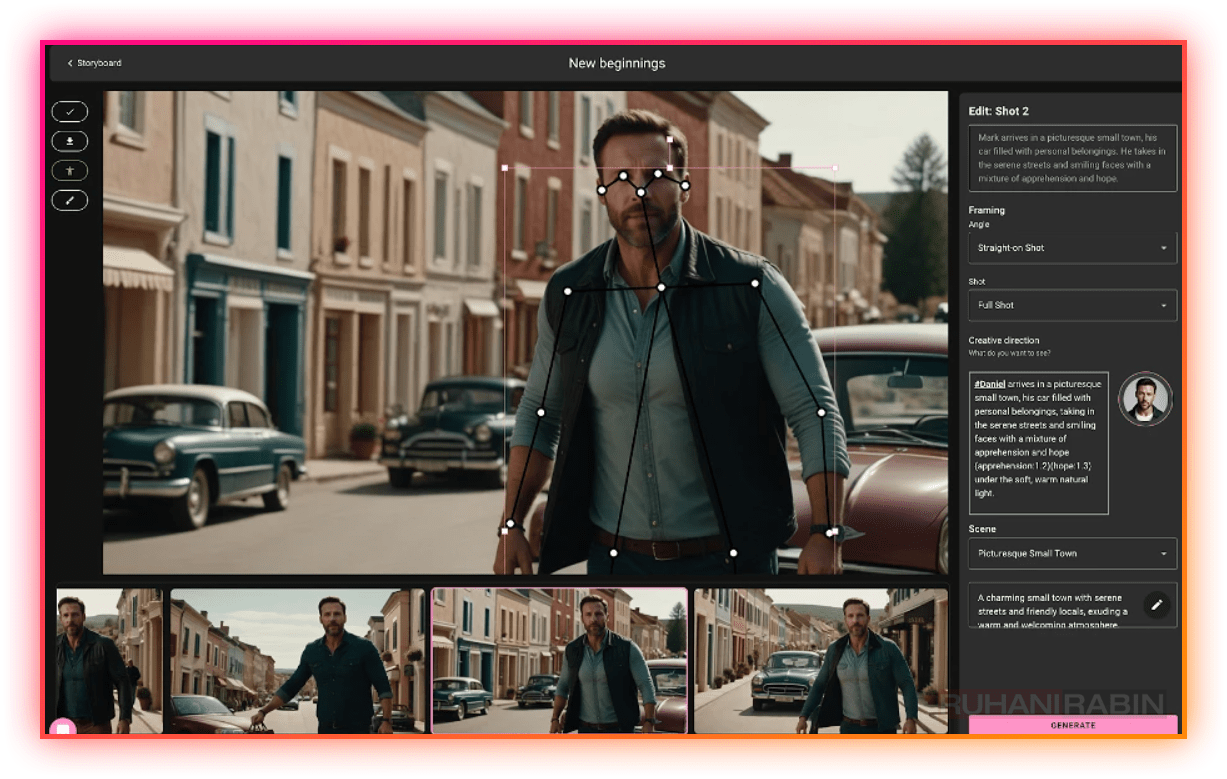
Task: Click the neck joint of the pose skeleton
Action: 661,288
